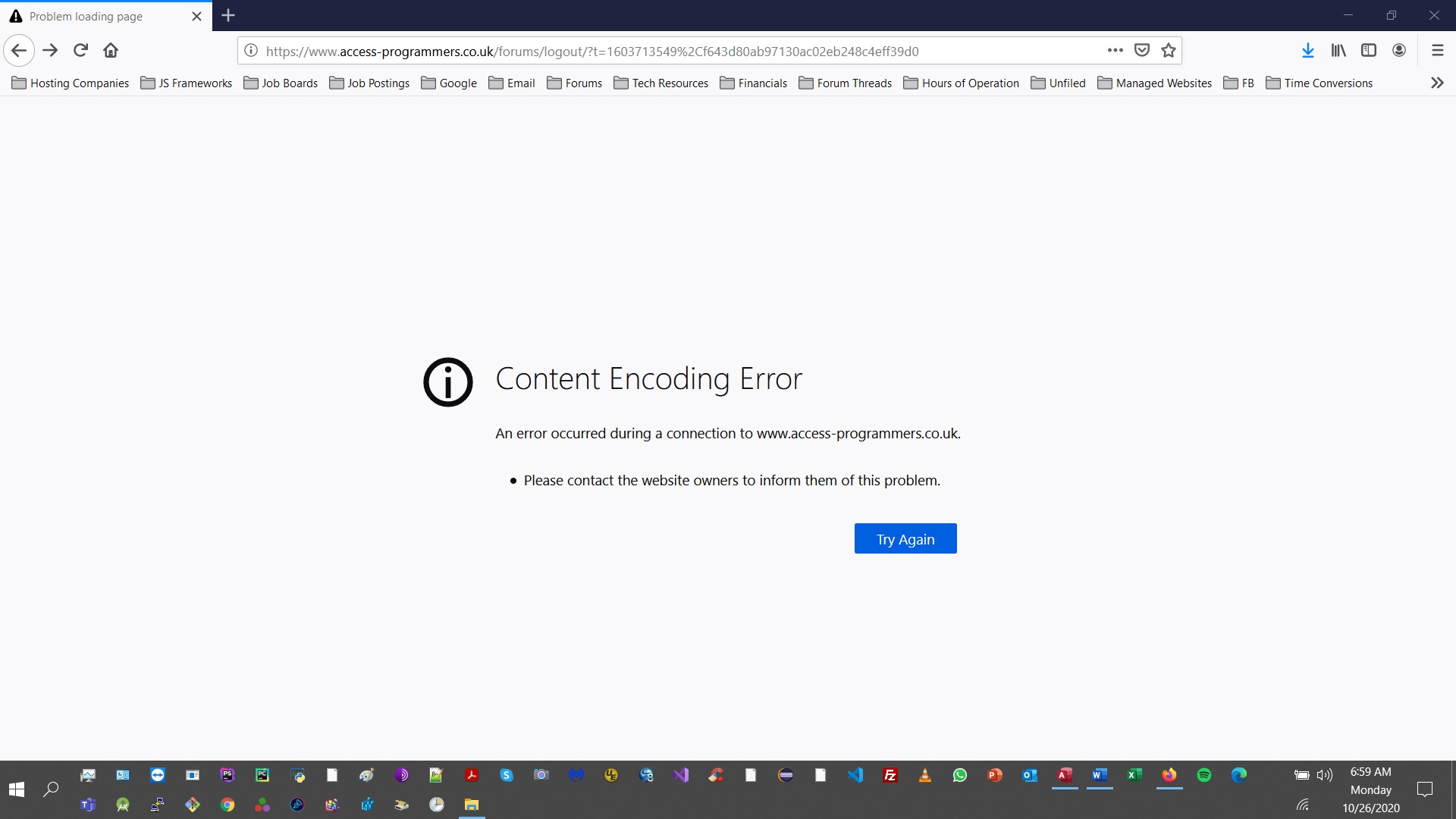The width and height of the screenshot is (1456, 819).
Task: Open page actions three-dot menu
Action: (x=1115, y=51)
